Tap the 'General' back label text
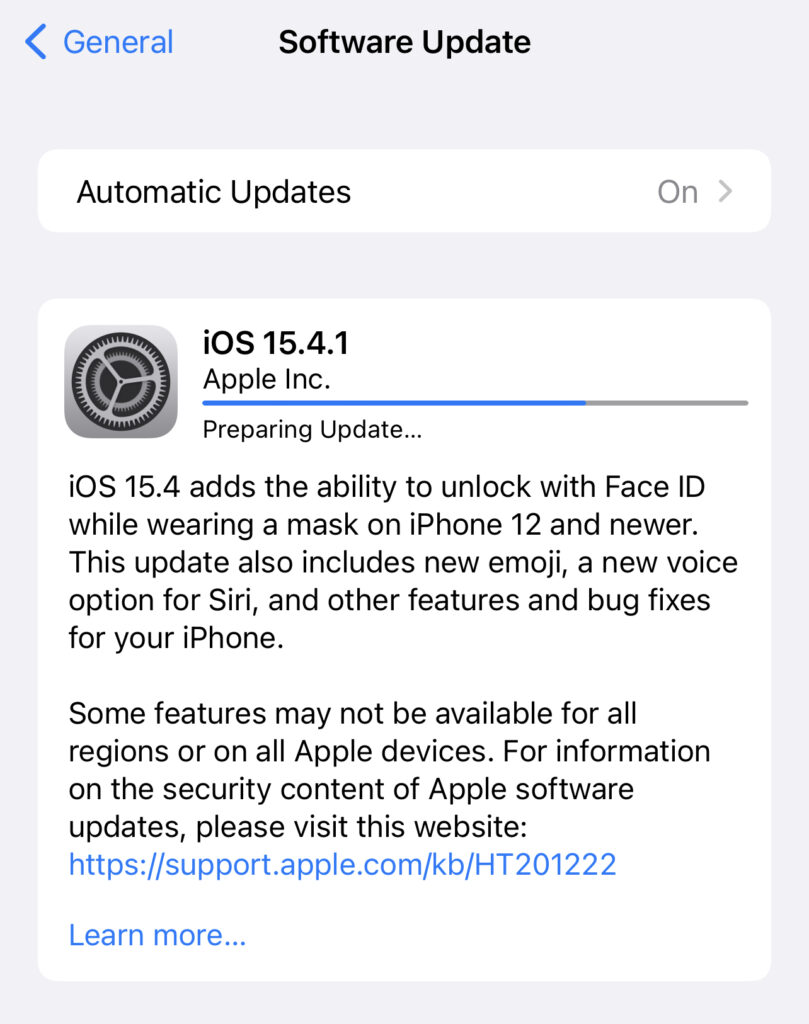 click(118, 42)
